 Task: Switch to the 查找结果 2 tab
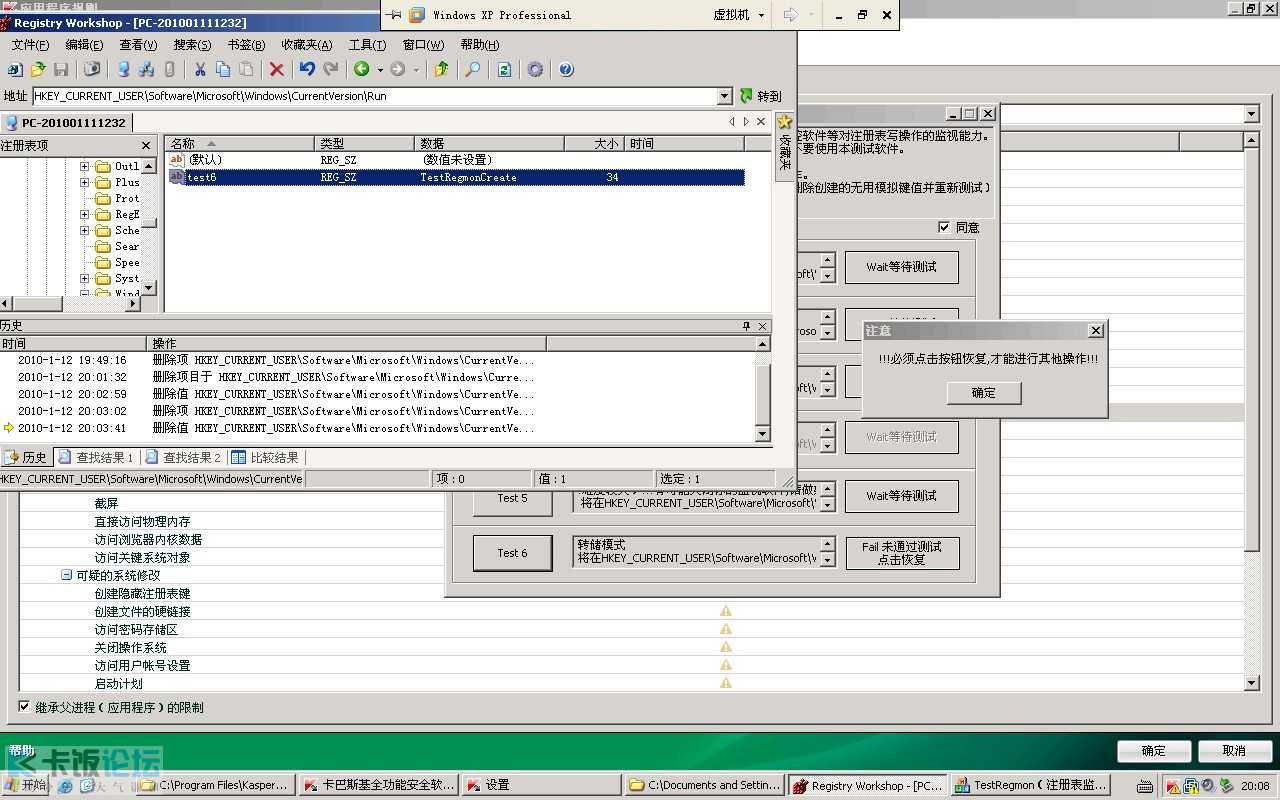click(183, 457)
